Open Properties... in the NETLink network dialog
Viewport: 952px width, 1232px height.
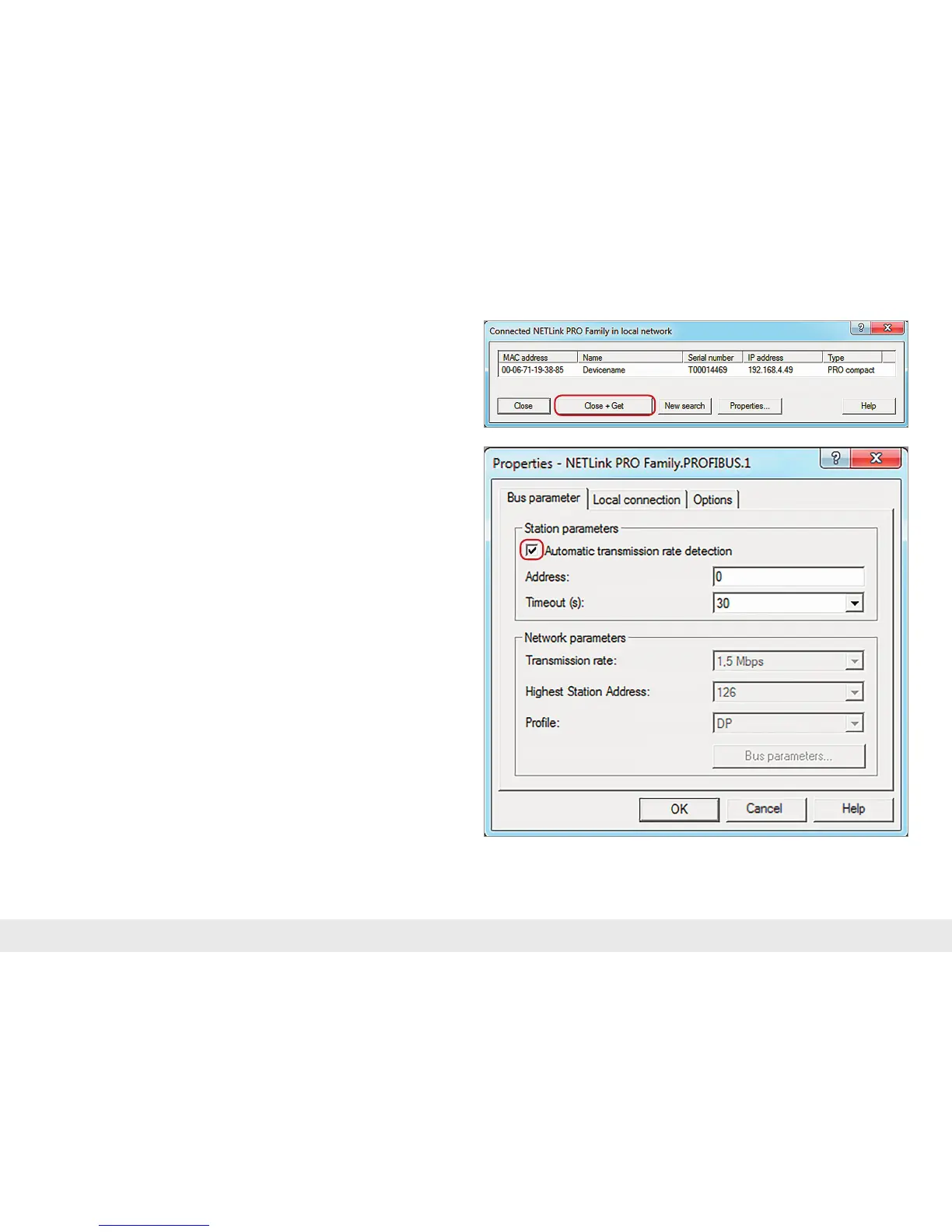pyautogui.click(x=750, y=406)
